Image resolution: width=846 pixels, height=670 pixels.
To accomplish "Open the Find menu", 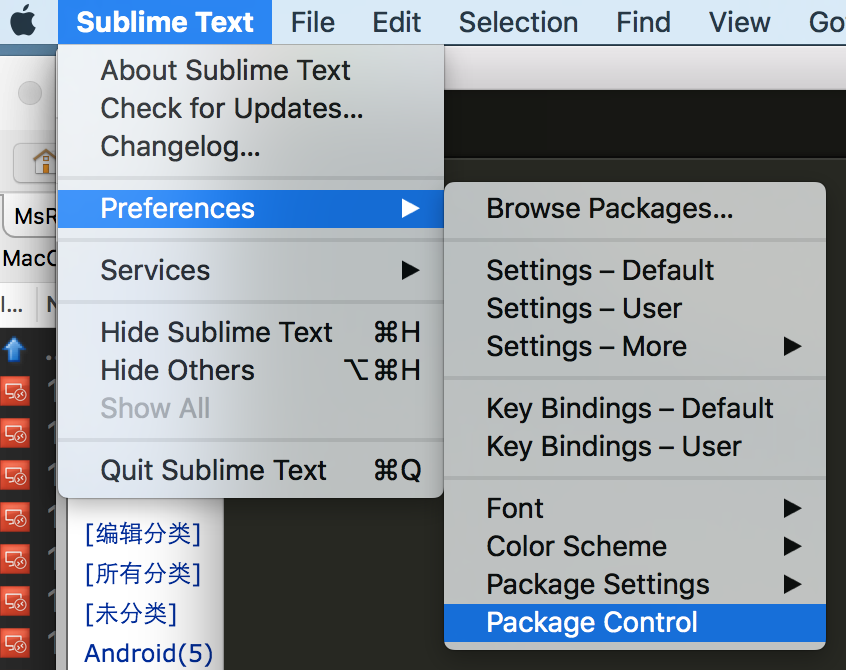I will tap(643, 22).
